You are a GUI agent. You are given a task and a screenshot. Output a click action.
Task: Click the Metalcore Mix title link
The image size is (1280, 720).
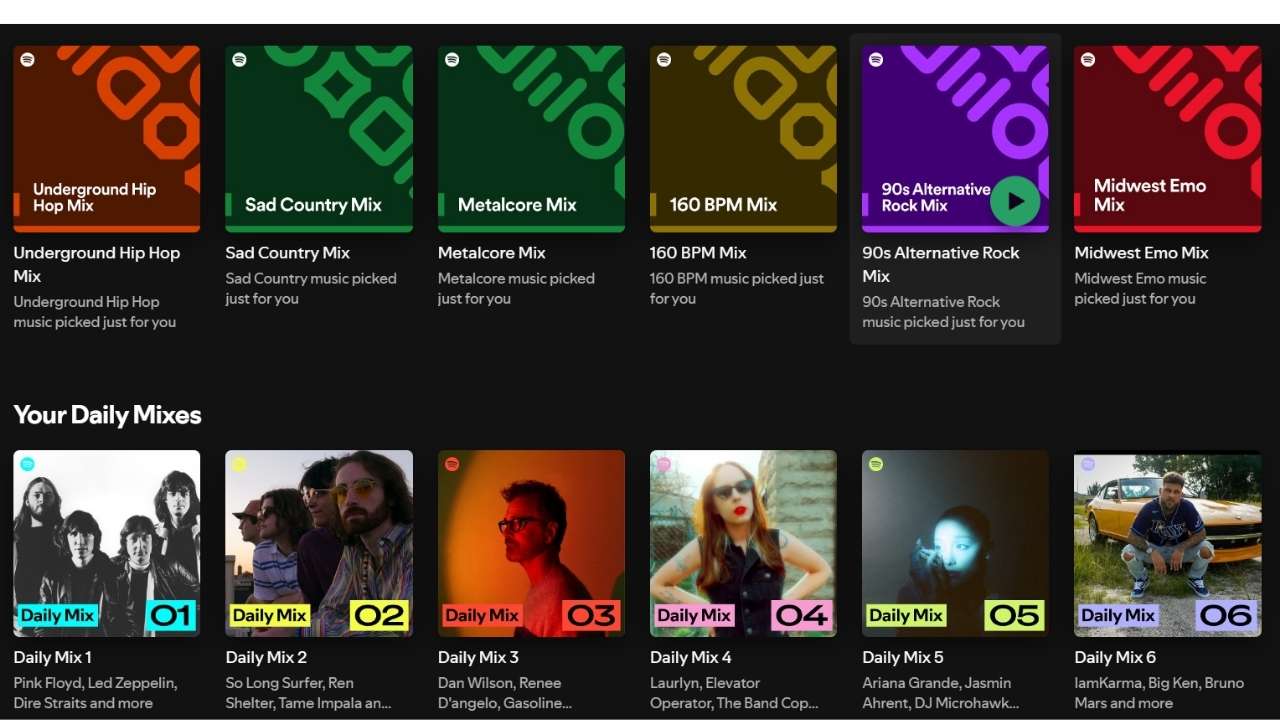coord(492,253)
